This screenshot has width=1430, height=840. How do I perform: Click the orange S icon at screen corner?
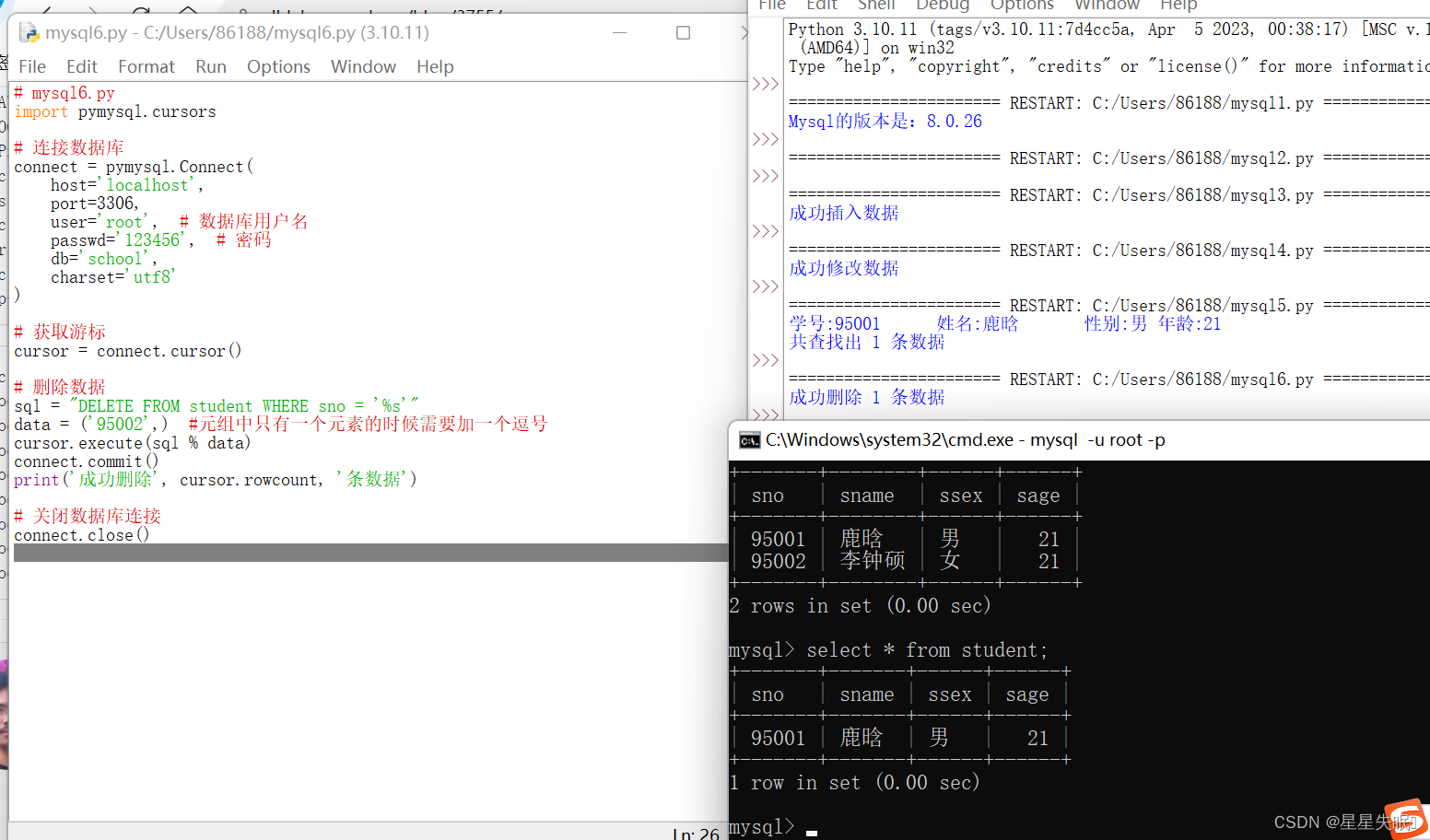point(1405,819)
